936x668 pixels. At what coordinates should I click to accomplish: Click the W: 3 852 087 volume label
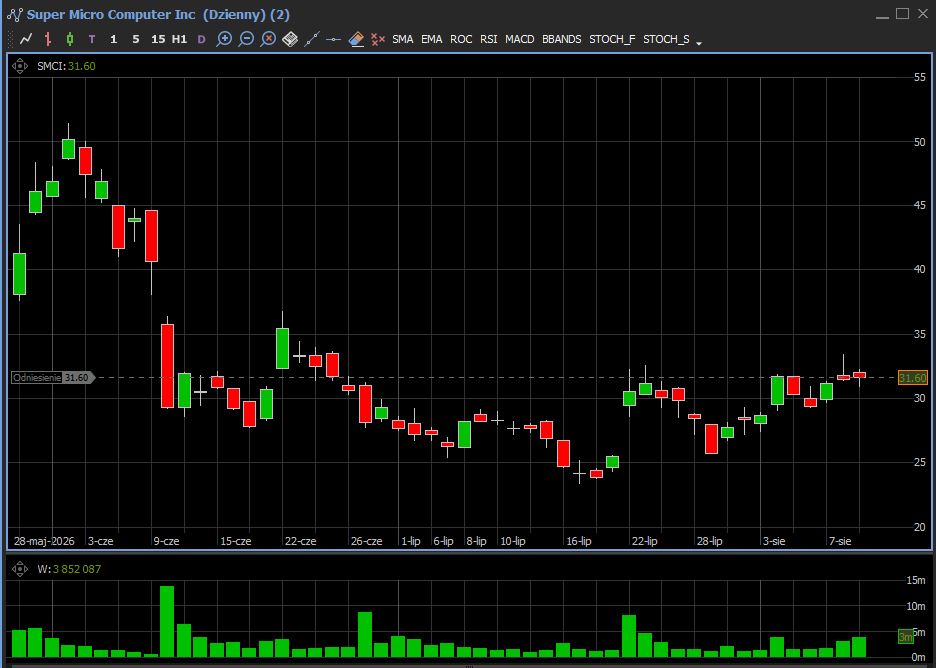pyautogui.click(x=69, y=569)
